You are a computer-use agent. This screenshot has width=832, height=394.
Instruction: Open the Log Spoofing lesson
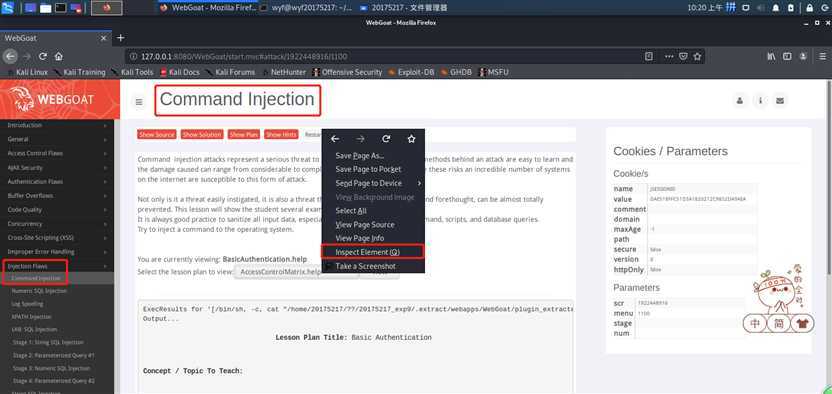tap(28, 304)
